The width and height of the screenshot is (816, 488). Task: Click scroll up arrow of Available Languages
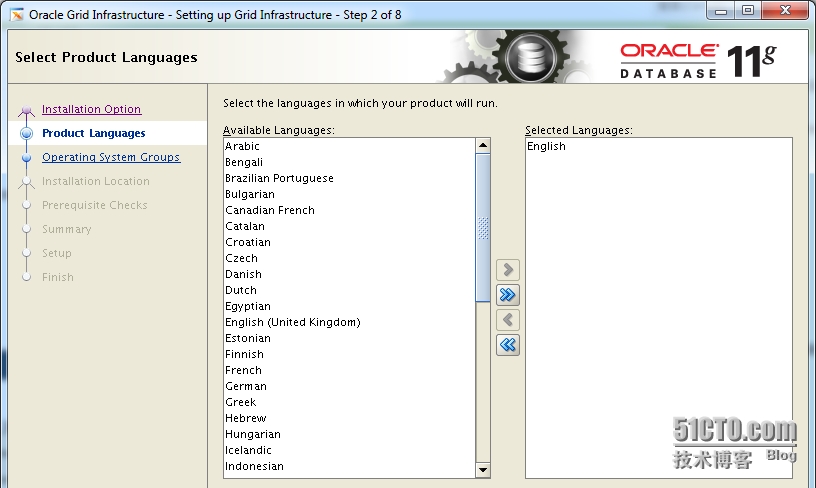(x=483, y=145)
